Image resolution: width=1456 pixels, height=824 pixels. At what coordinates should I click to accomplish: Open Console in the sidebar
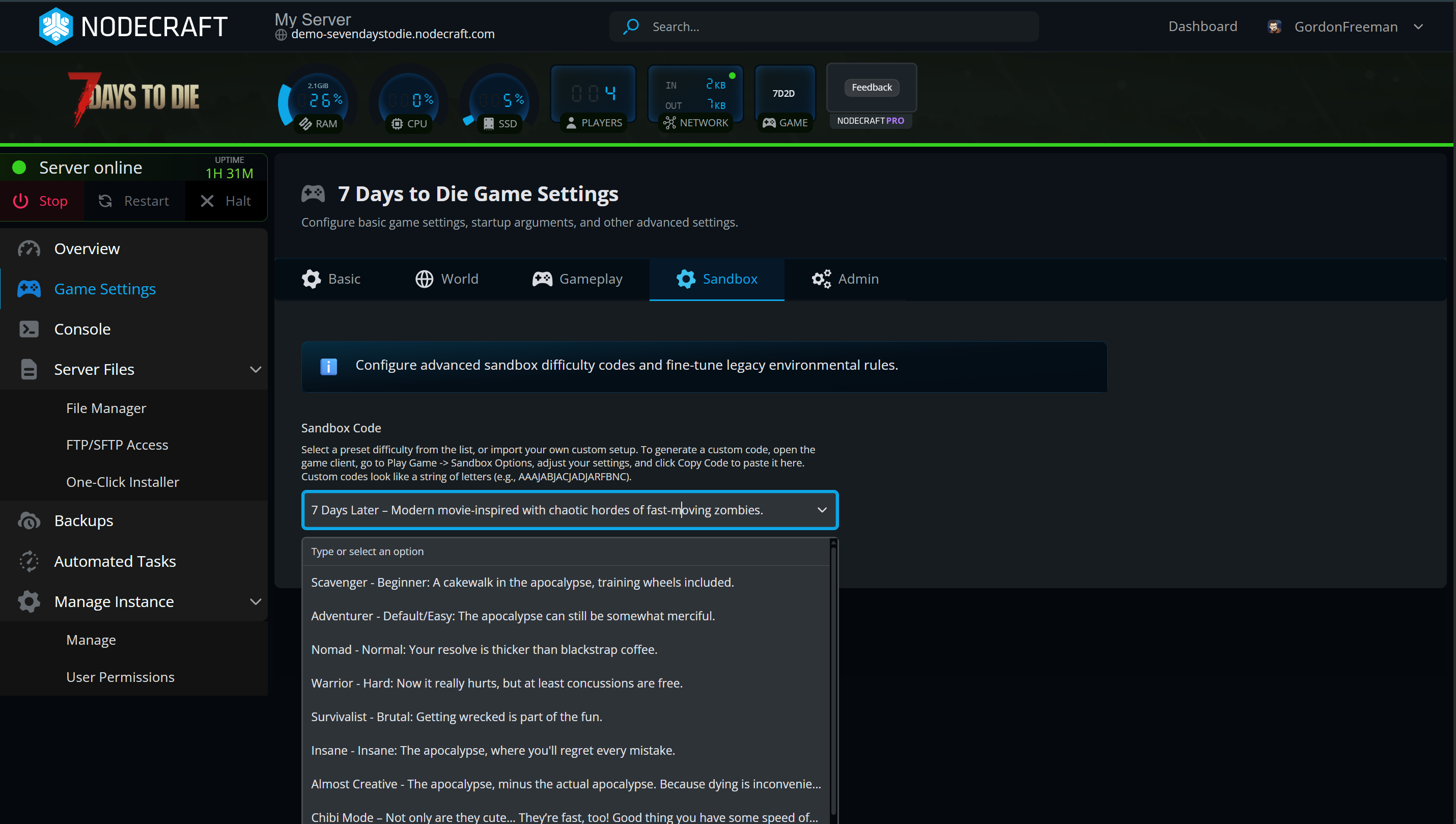tap(133, 329)
